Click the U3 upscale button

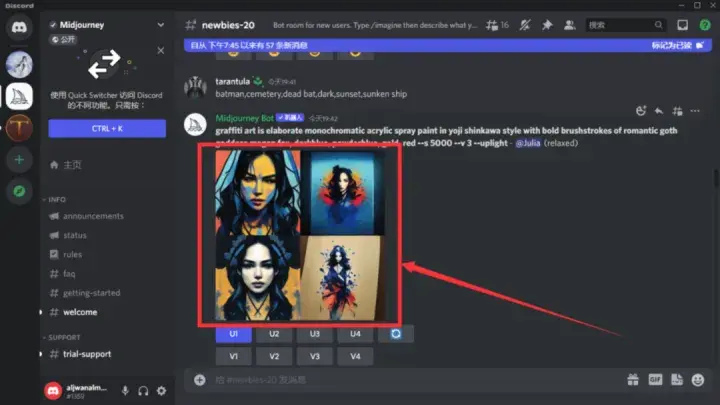(315, 334)
